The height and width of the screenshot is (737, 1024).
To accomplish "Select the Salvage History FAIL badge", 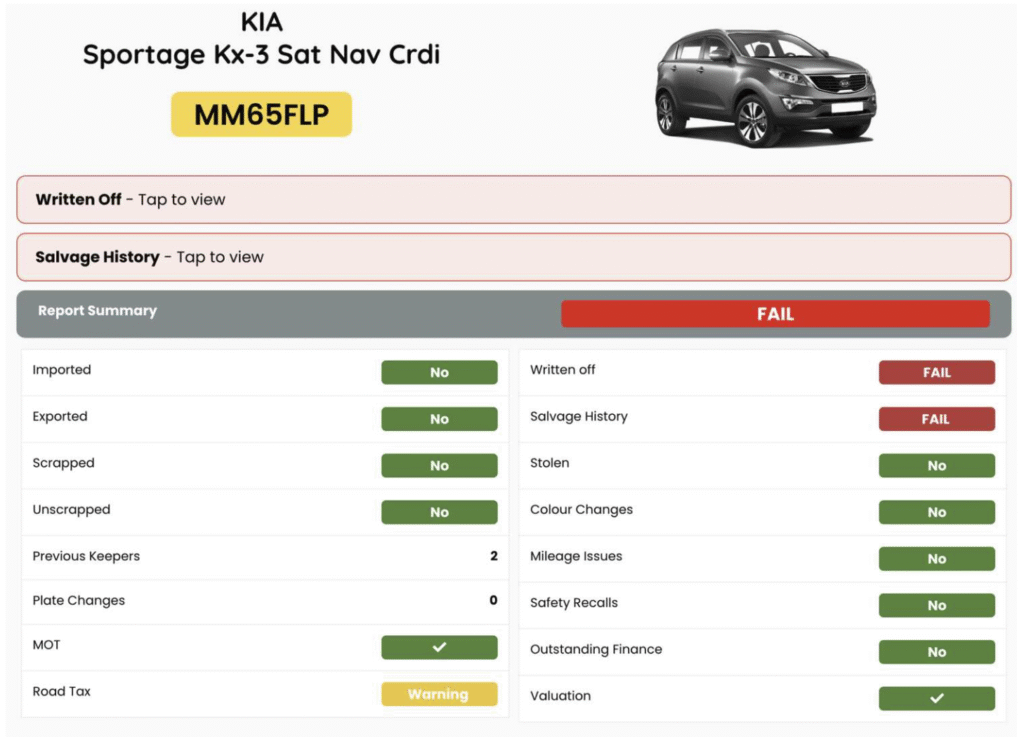I will (936, 419).
